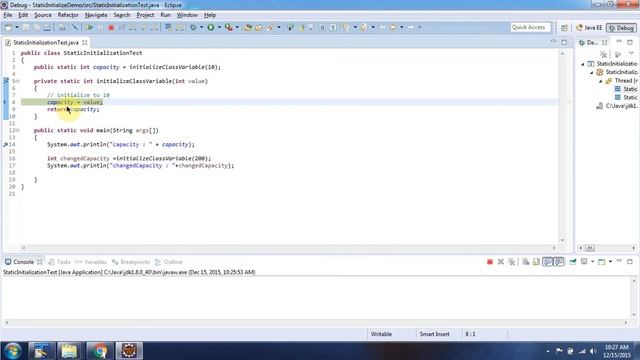Screen dimensions: 640x360
Task: Terminate the process from the Console toolbar
Action: (x=490, y=262)
